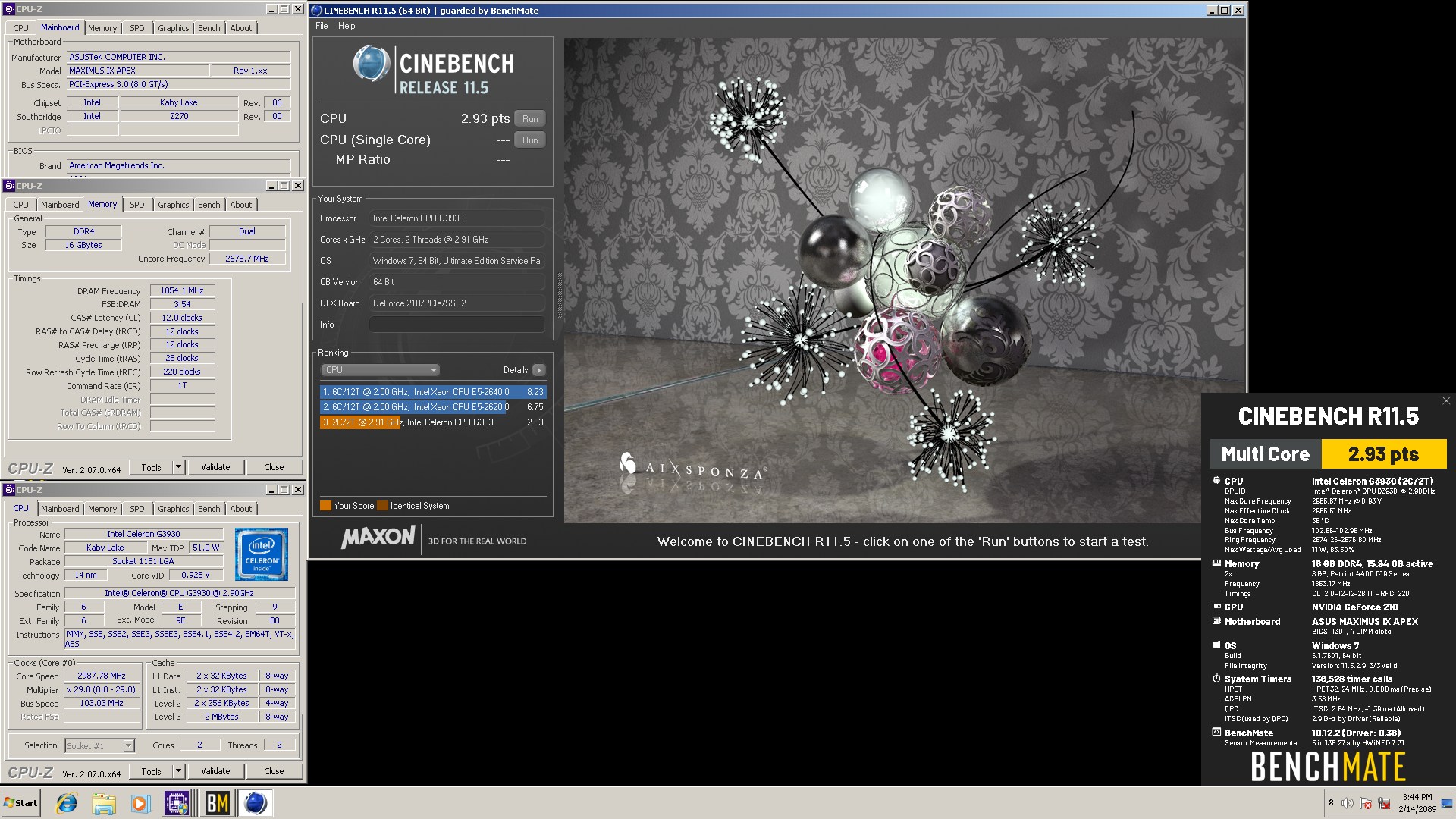
Task: Click the Intel Celeron logo badge
Action: pos(262,554)
